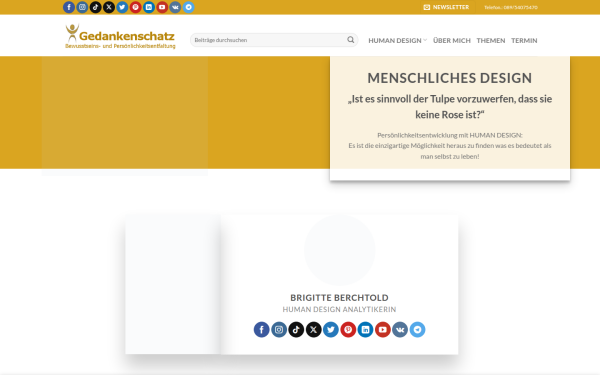Open Telegram icon in top header bar

[188, 7]
